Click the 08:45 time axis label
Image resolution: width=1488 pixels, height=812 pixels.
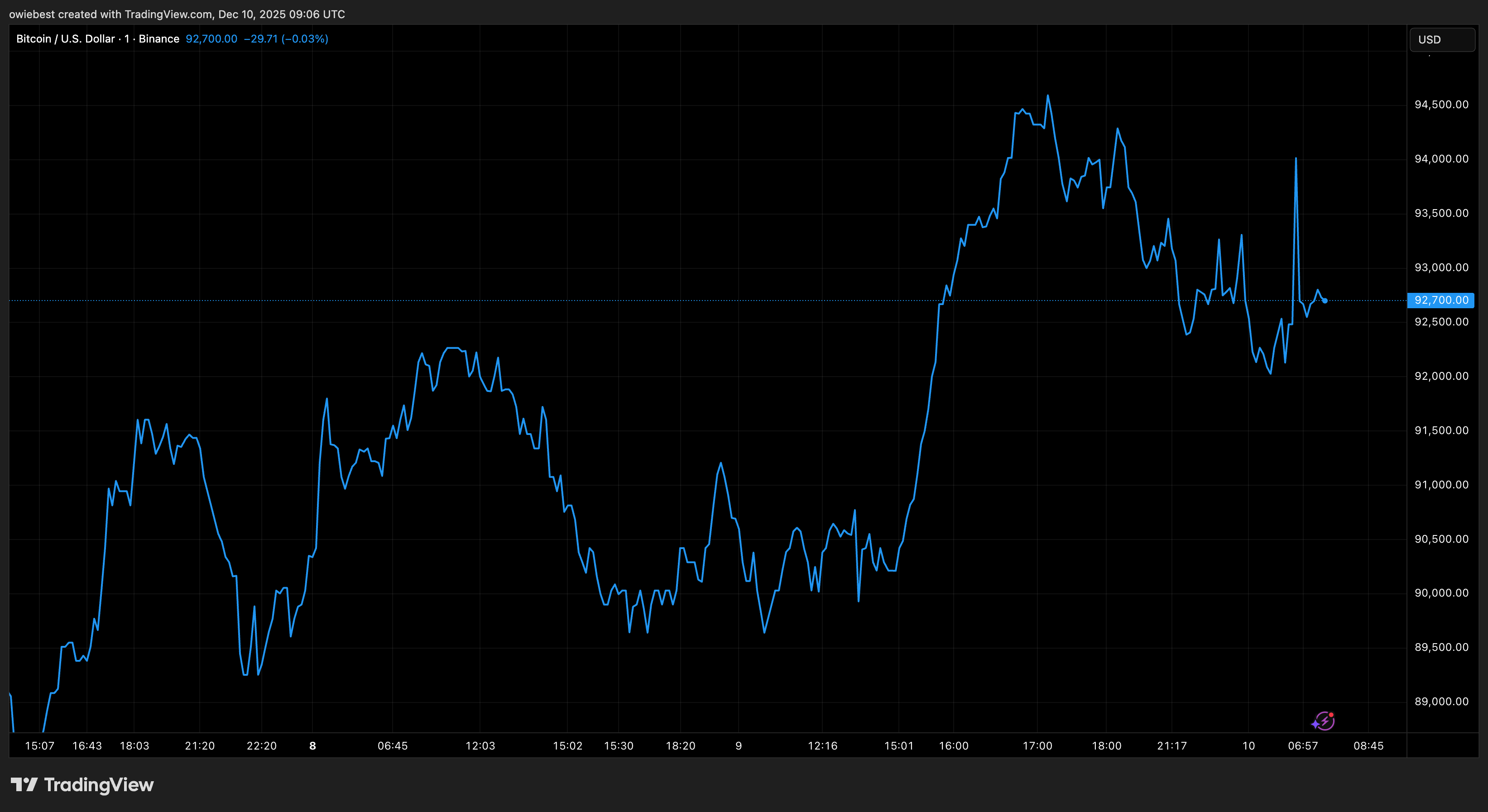(x=1368, y=745)
